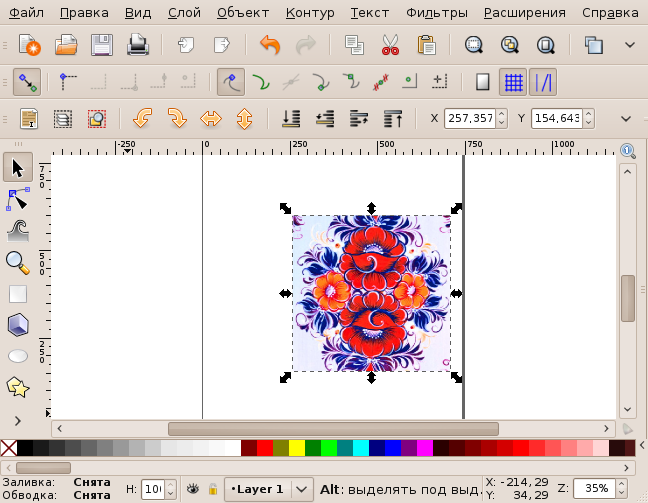Zoom to fit drawing icon
This screenshot has height=503, width=648.
coord(510,45)
